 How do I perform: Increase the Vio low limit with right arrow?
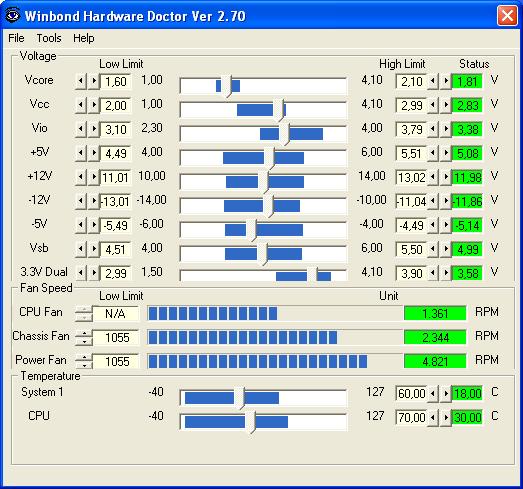[x=94, y=129]
